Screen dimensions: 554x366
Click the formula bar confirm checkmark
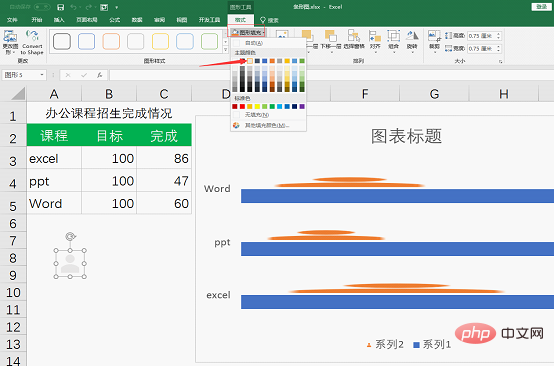coord(84,75)
